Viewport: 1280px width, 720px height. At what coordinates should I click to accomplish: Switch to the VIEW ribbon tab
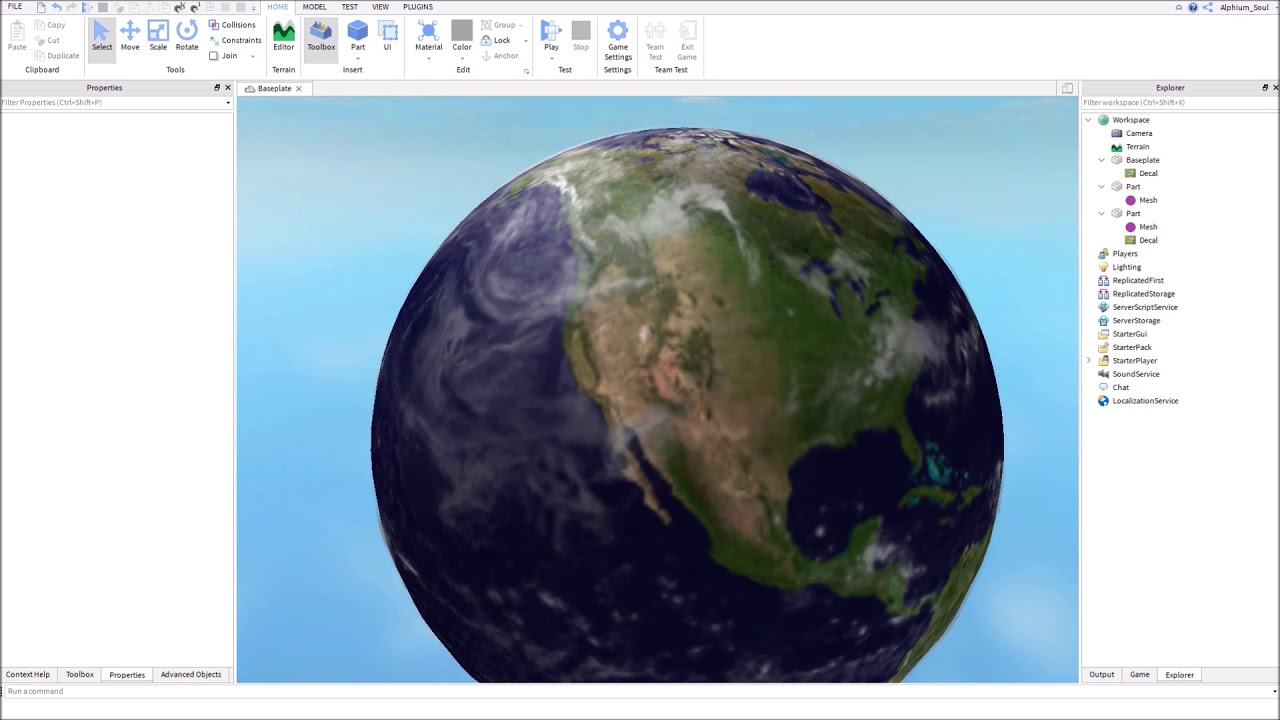pos(380,7)
